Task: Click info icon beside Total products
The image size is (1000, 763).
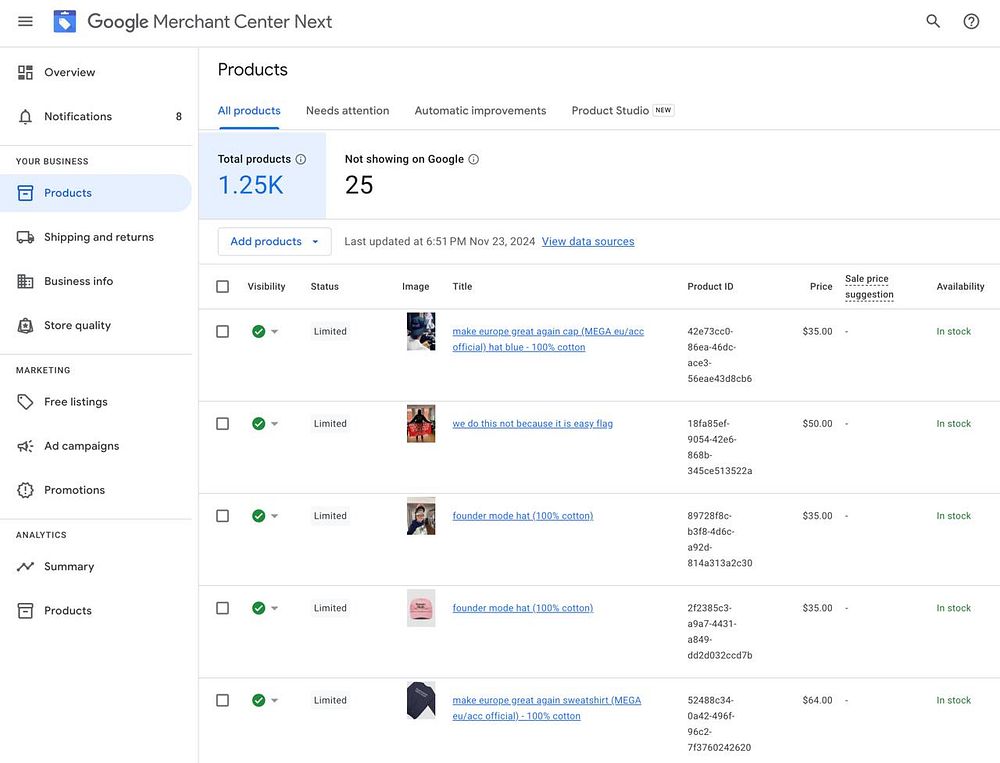Action: (301, 159)
